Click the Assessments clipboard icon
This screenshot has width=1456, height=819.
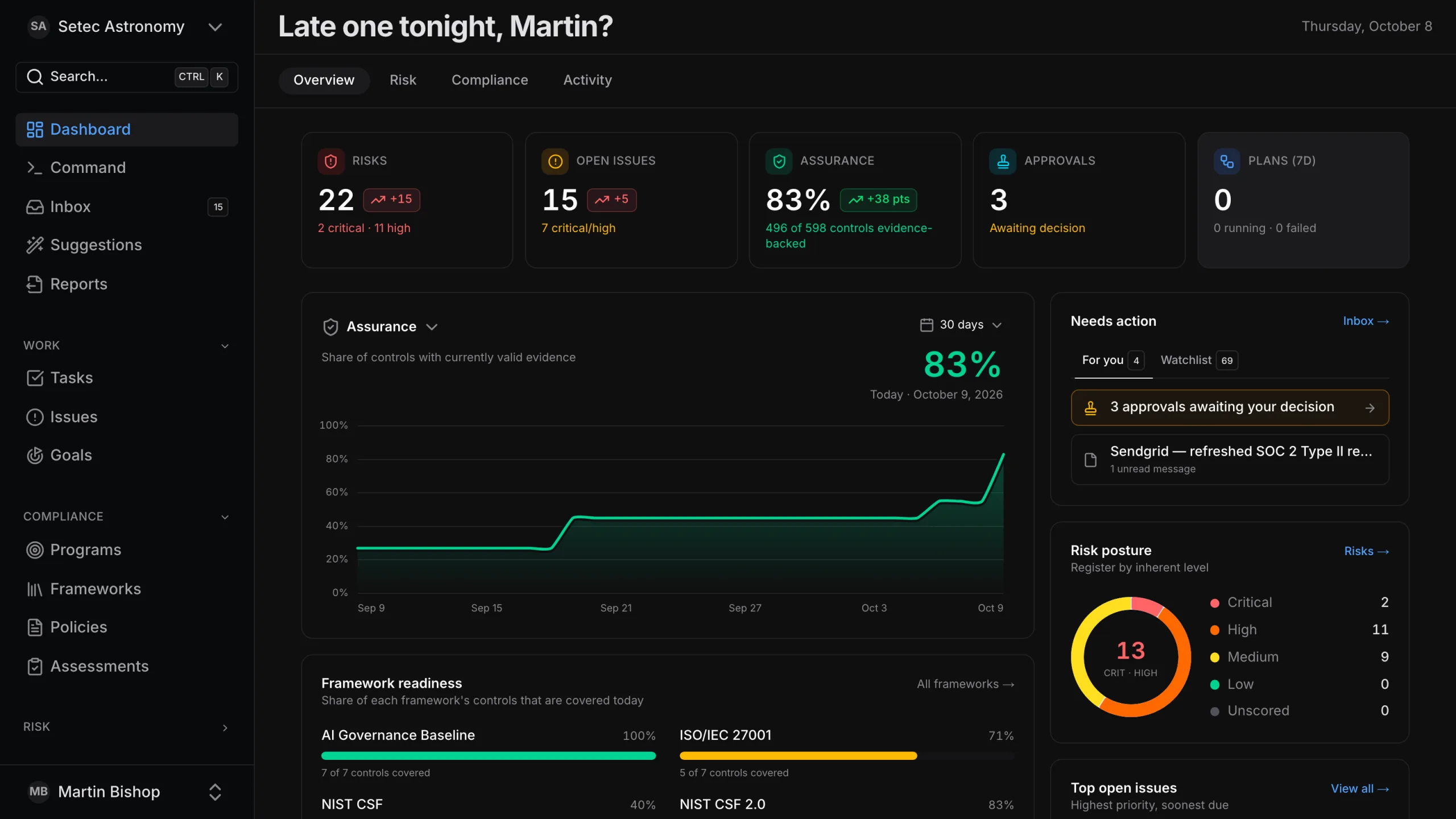click(35, 667)
